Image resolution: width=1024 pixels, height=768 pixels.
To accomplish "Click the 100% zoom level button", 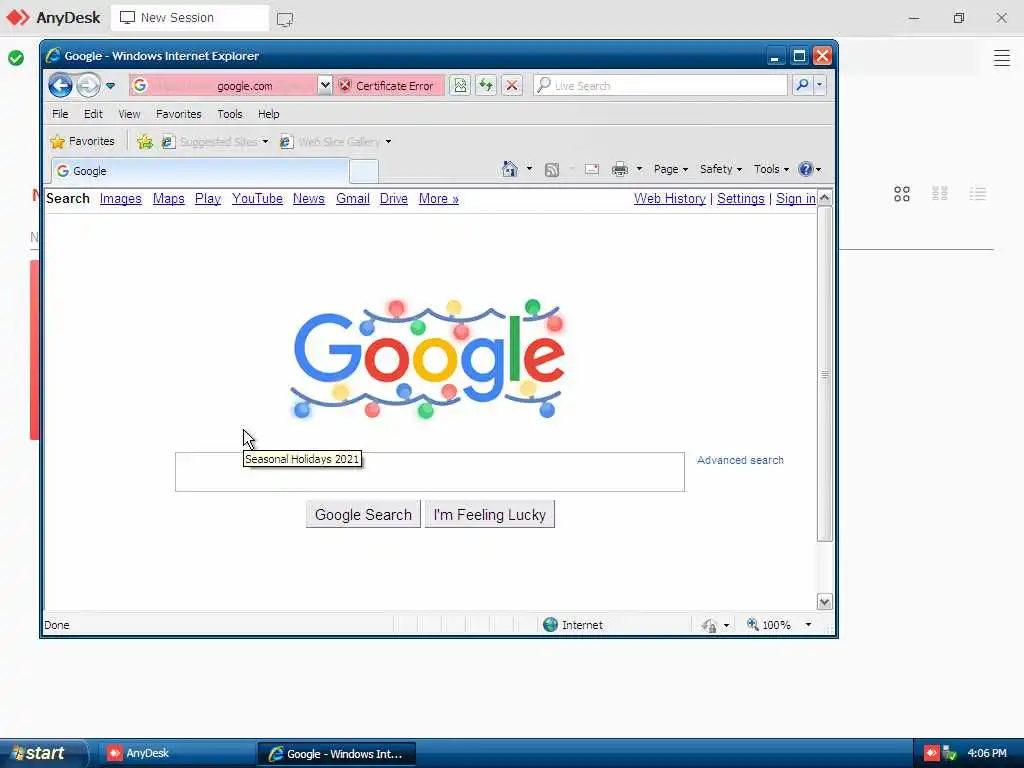I will click(x=769, y=625).
